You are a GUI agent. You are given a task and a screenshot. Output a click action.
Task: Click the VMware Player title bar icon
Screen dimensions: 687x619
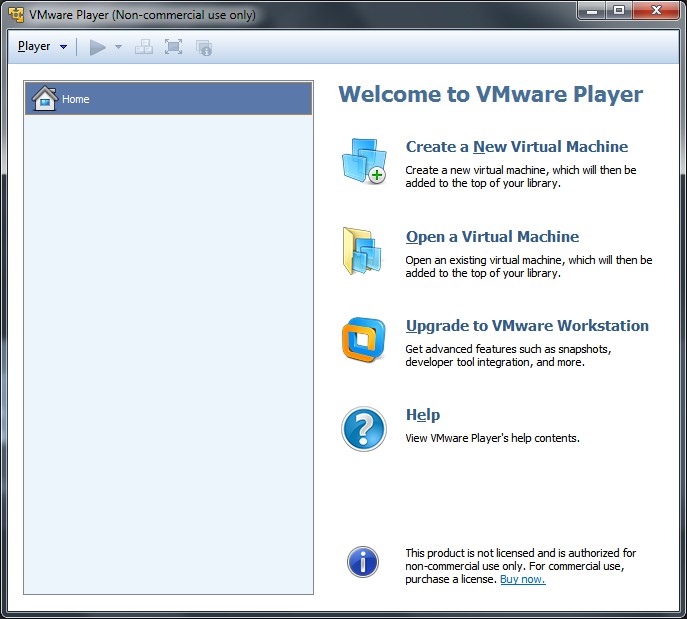click(16, 14)
